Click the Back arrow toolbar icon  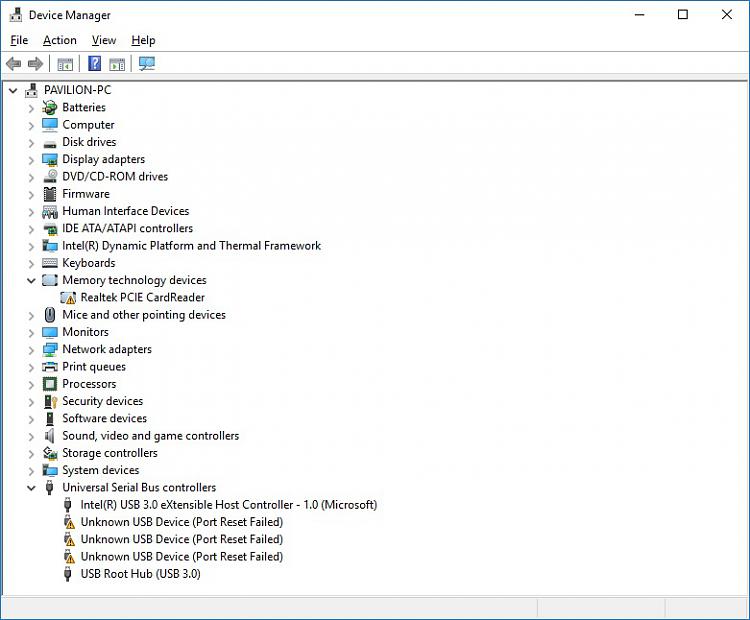14,64
